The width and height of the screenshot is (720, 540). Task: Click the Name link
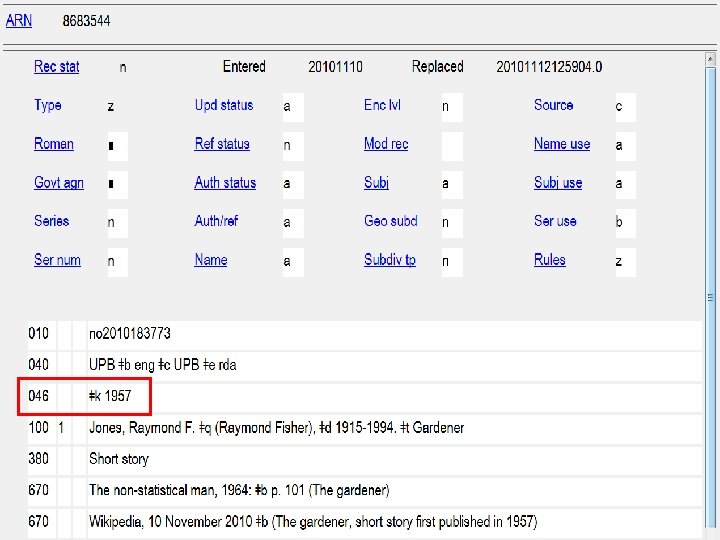211,260
